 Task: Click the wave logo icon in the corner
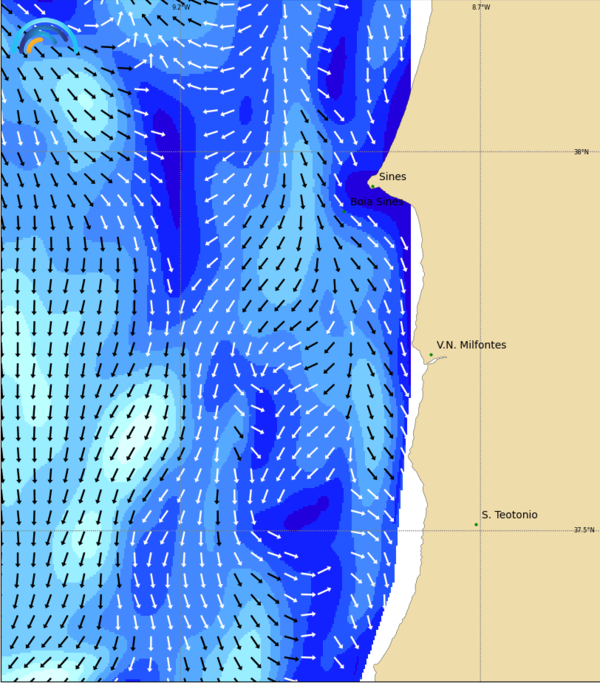(45, 38)
